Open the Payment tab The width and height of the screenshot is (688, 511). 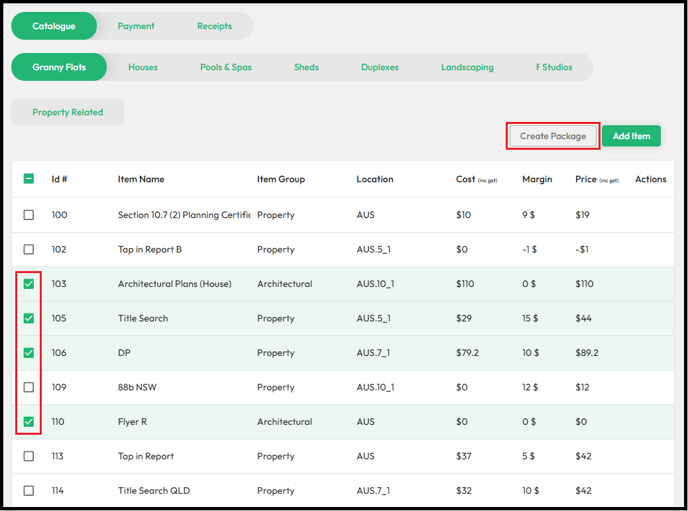tap(136, 26)
